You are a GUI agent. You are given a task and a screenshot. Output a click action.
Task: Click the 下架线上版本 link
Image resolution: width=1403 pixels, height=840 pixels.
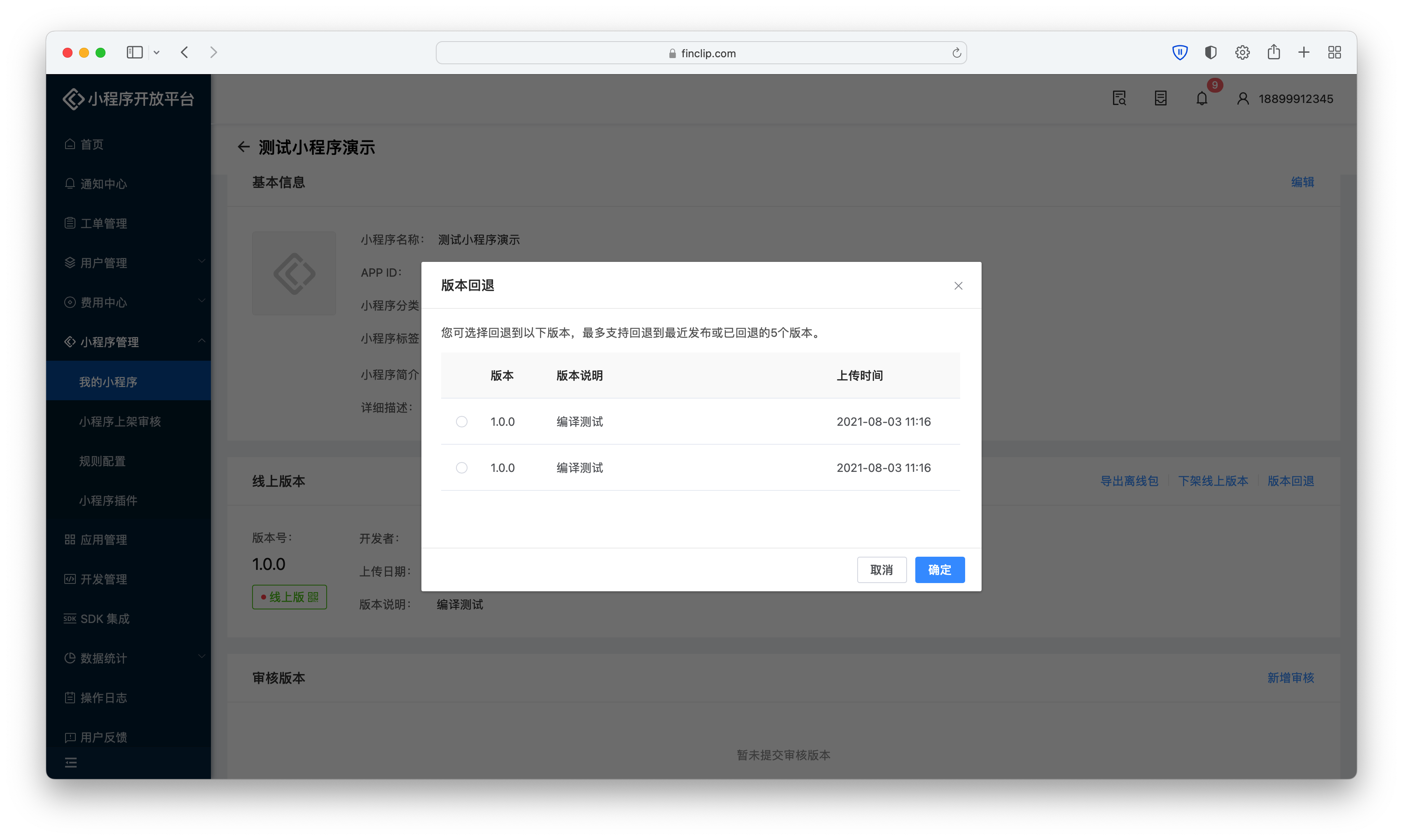1213,481
